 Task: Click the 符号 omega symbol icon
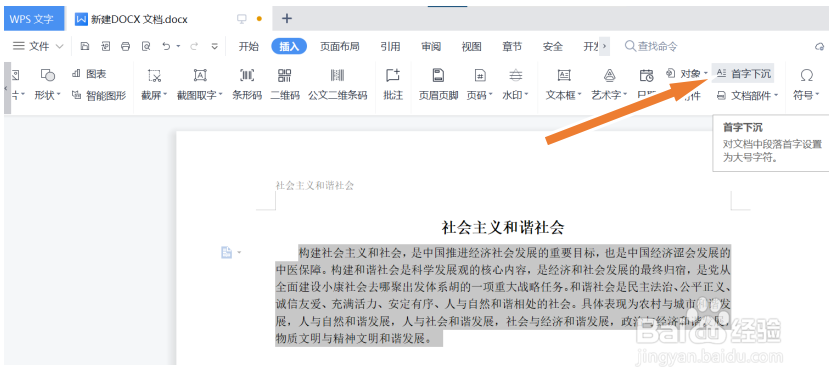click(806, 76)
